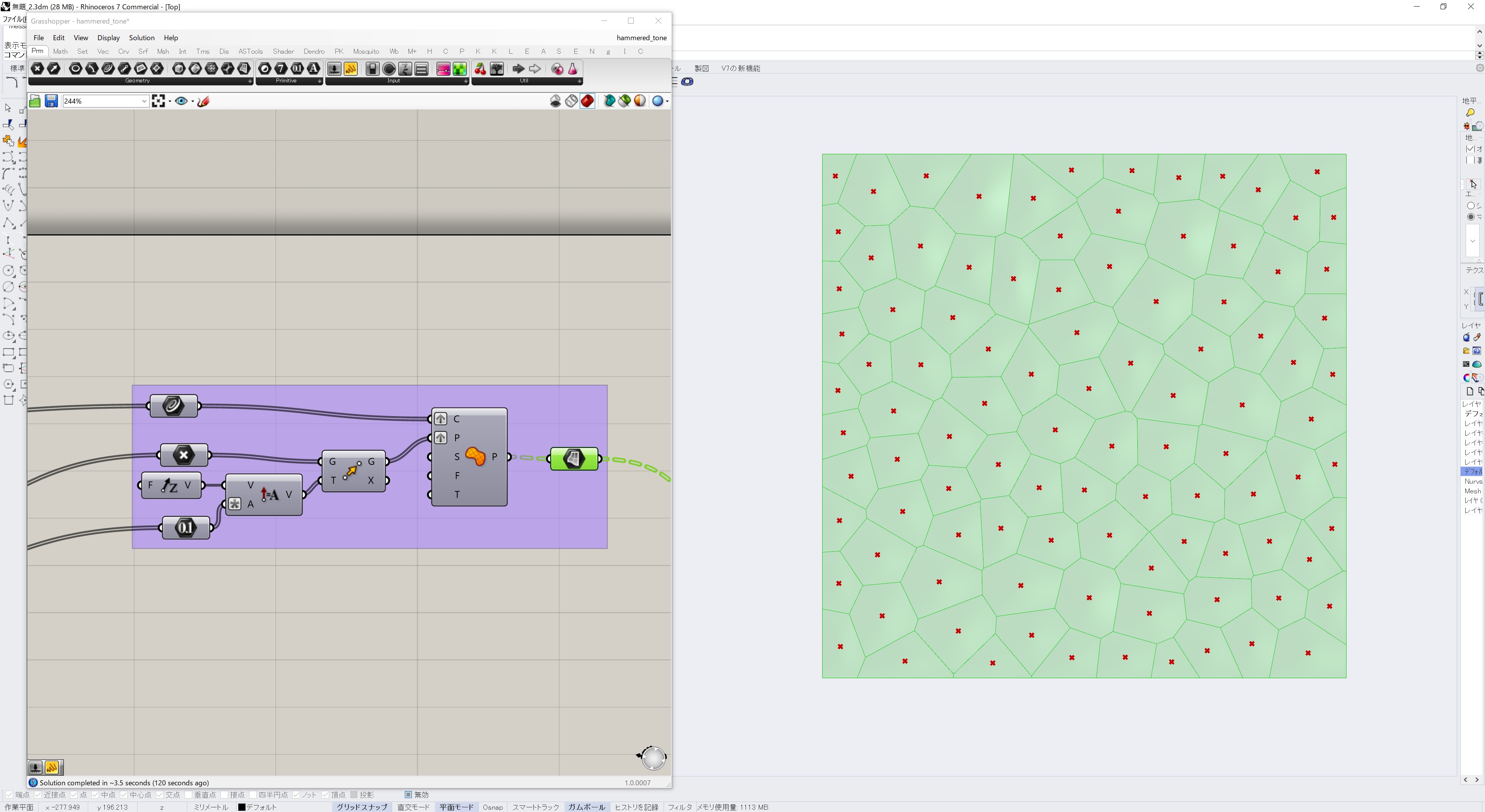Select the Circle parameter icon
The width and height of the screenshot is (1485, 812).
coord(75,68)
